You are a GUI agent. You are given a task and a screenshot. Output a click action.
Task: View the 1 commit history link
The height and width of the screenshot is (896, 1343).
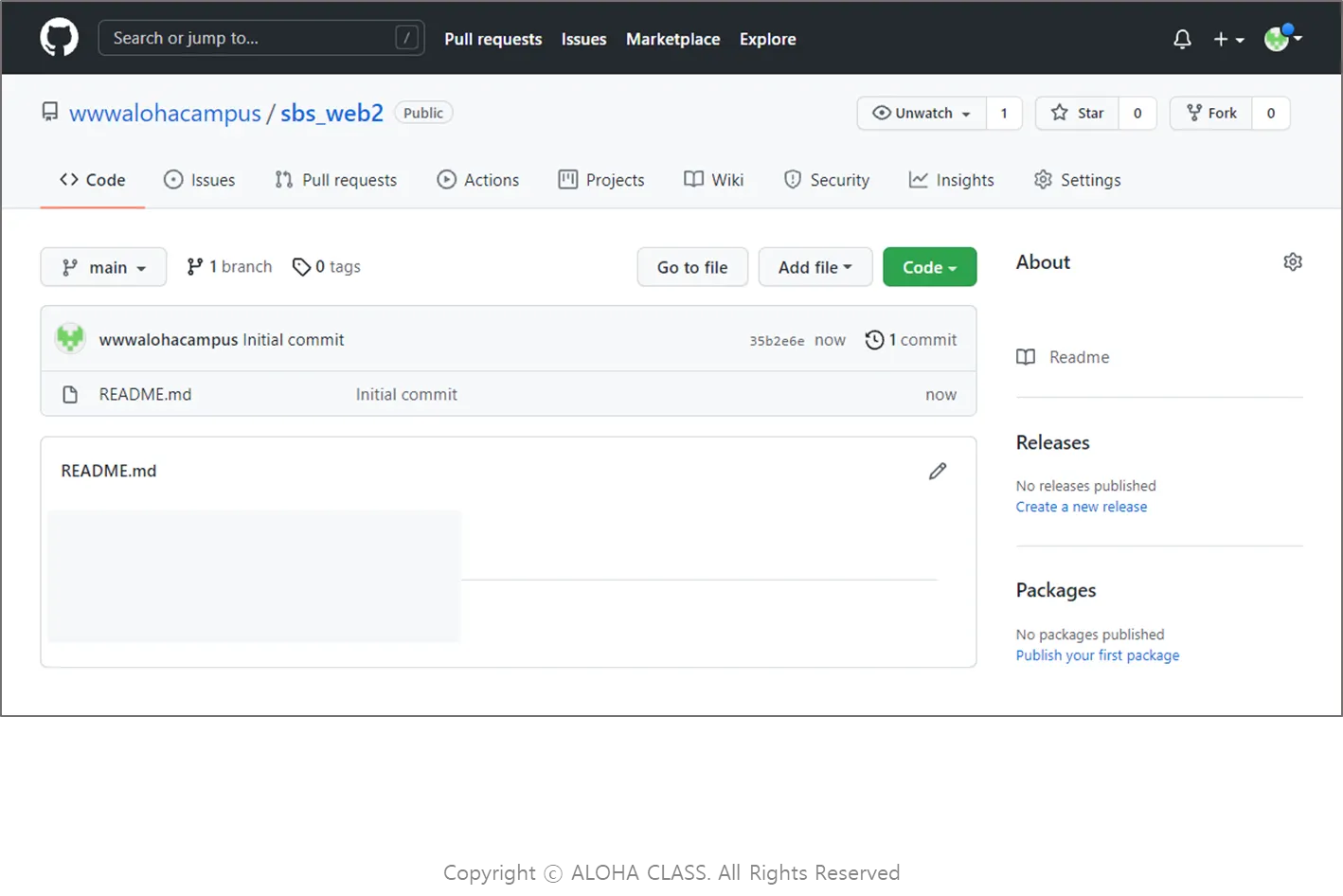[x=911, y=339]
